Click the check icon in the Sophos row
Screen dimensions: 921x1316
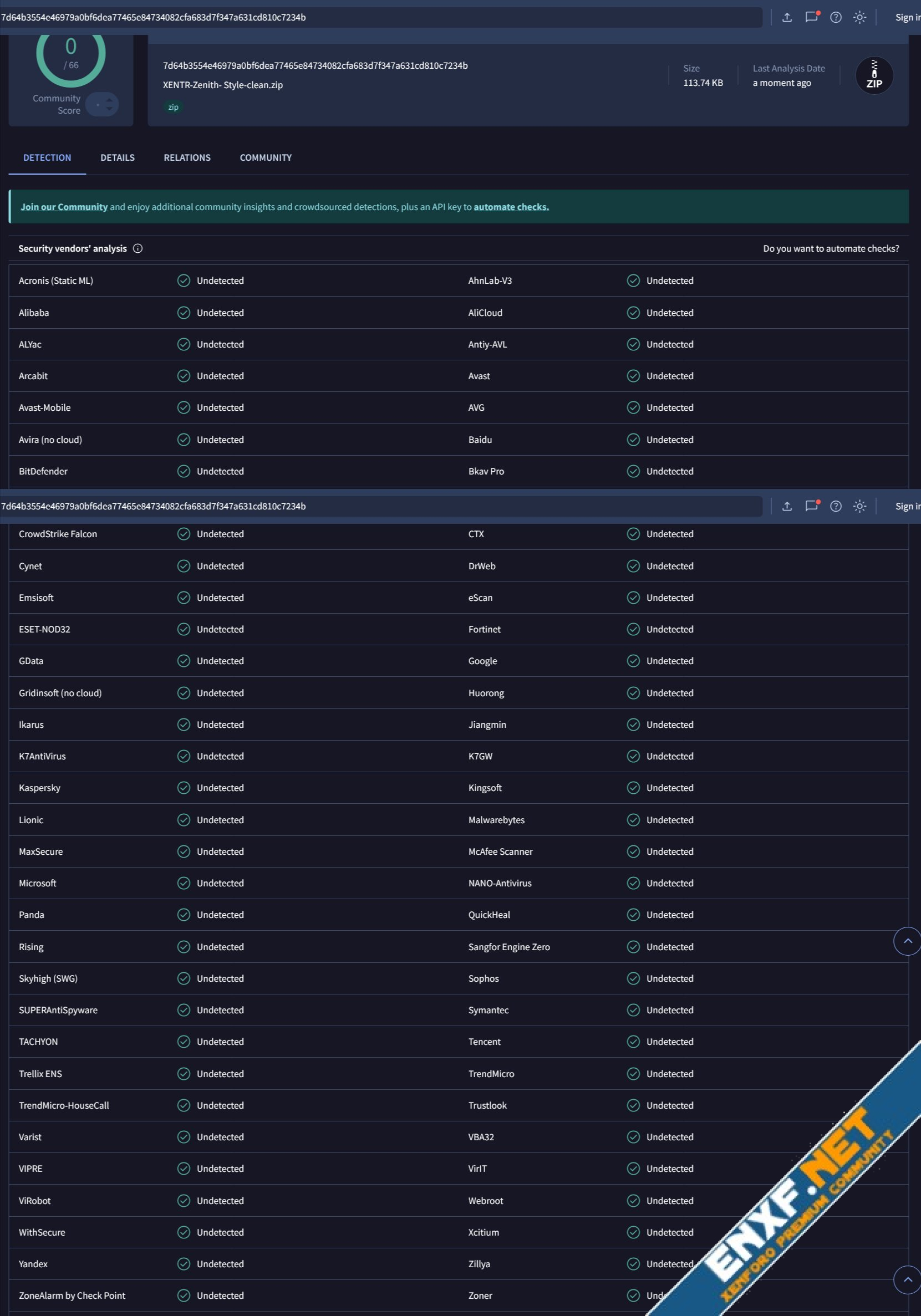point(633,978)
